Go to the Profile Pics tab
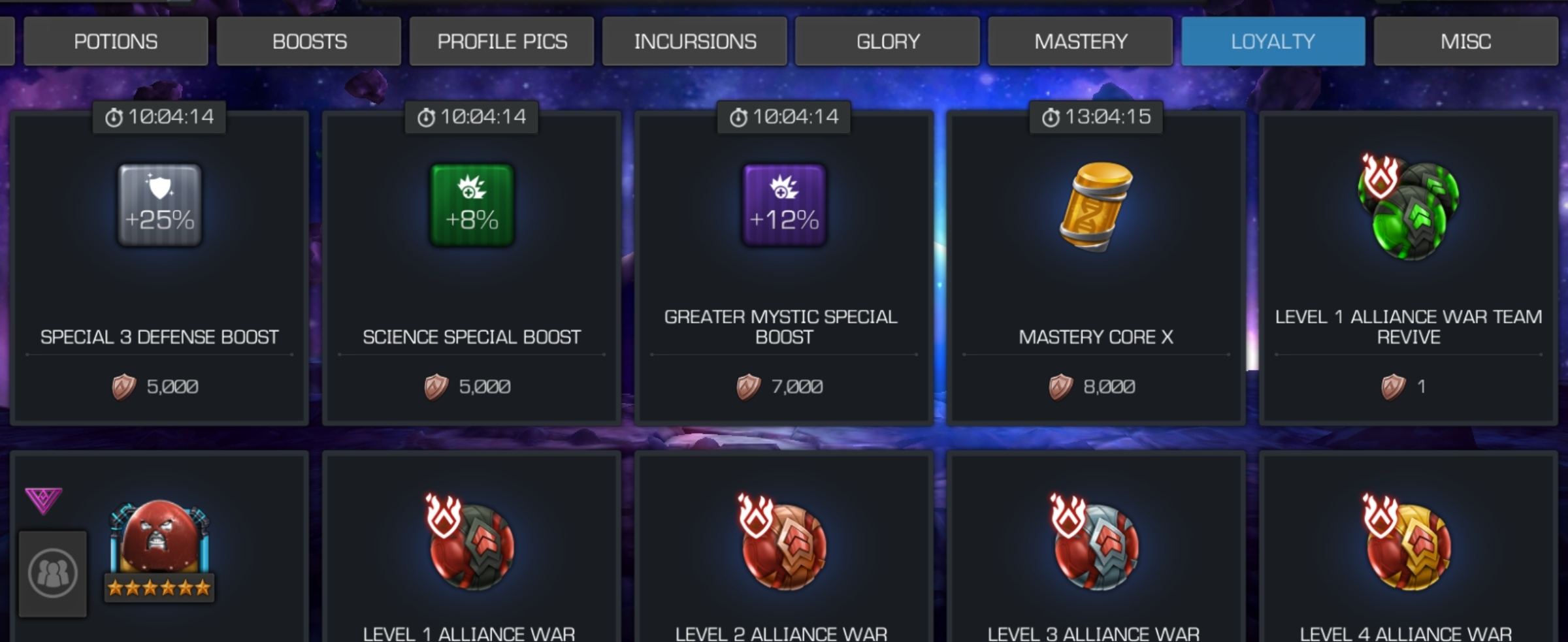 click(x=502, y=41)
